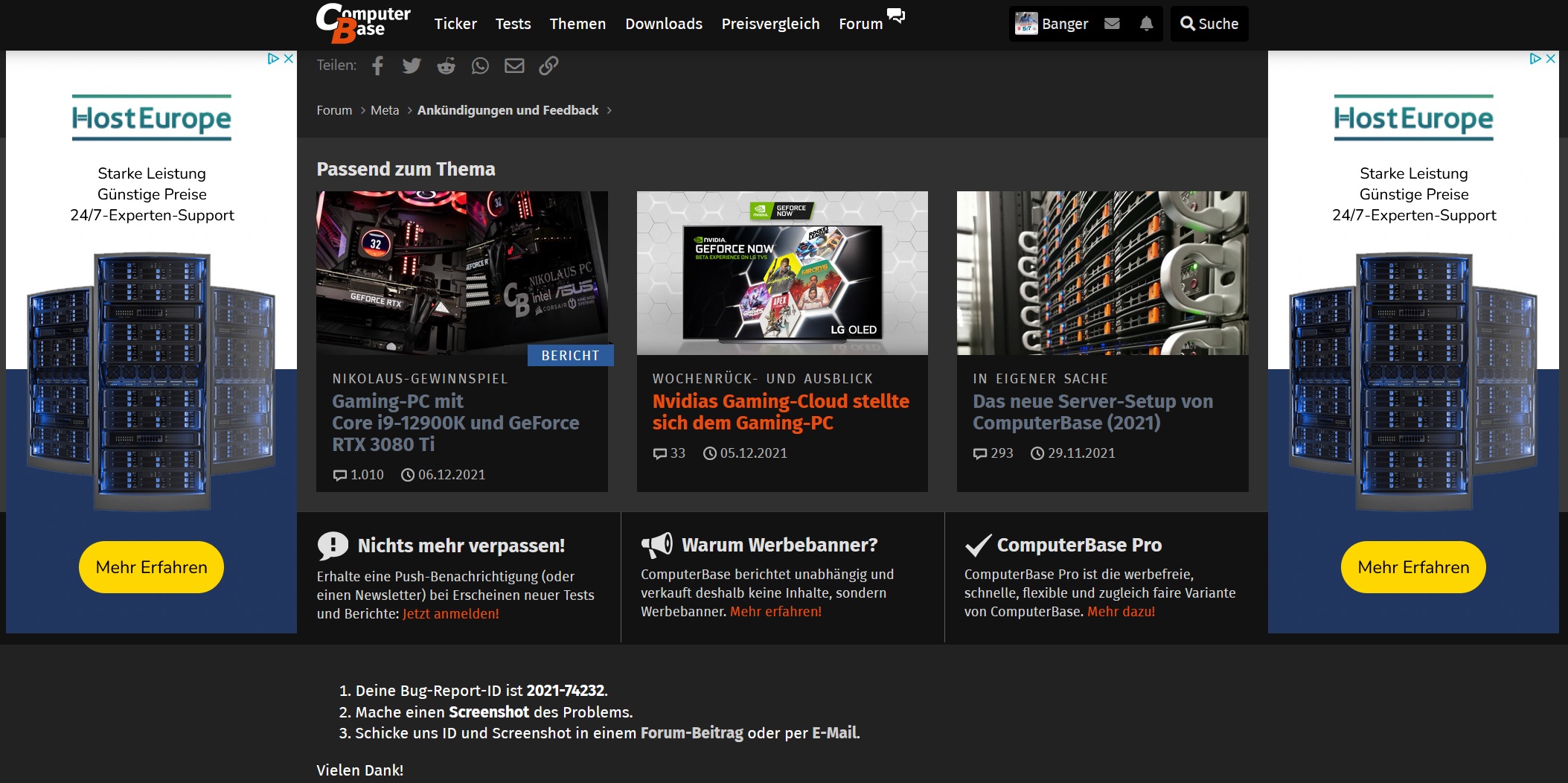
Task: Open the Nvidias Gaming-Cloud article title
Action: coord(781,412)
